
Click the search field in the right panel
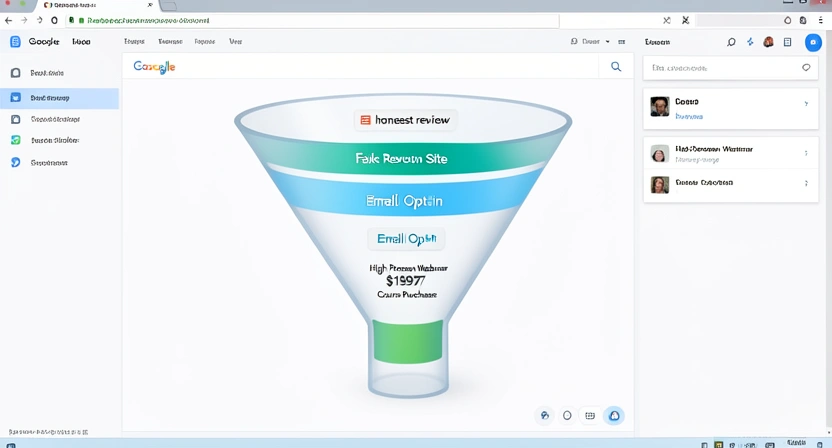point(731,68)
